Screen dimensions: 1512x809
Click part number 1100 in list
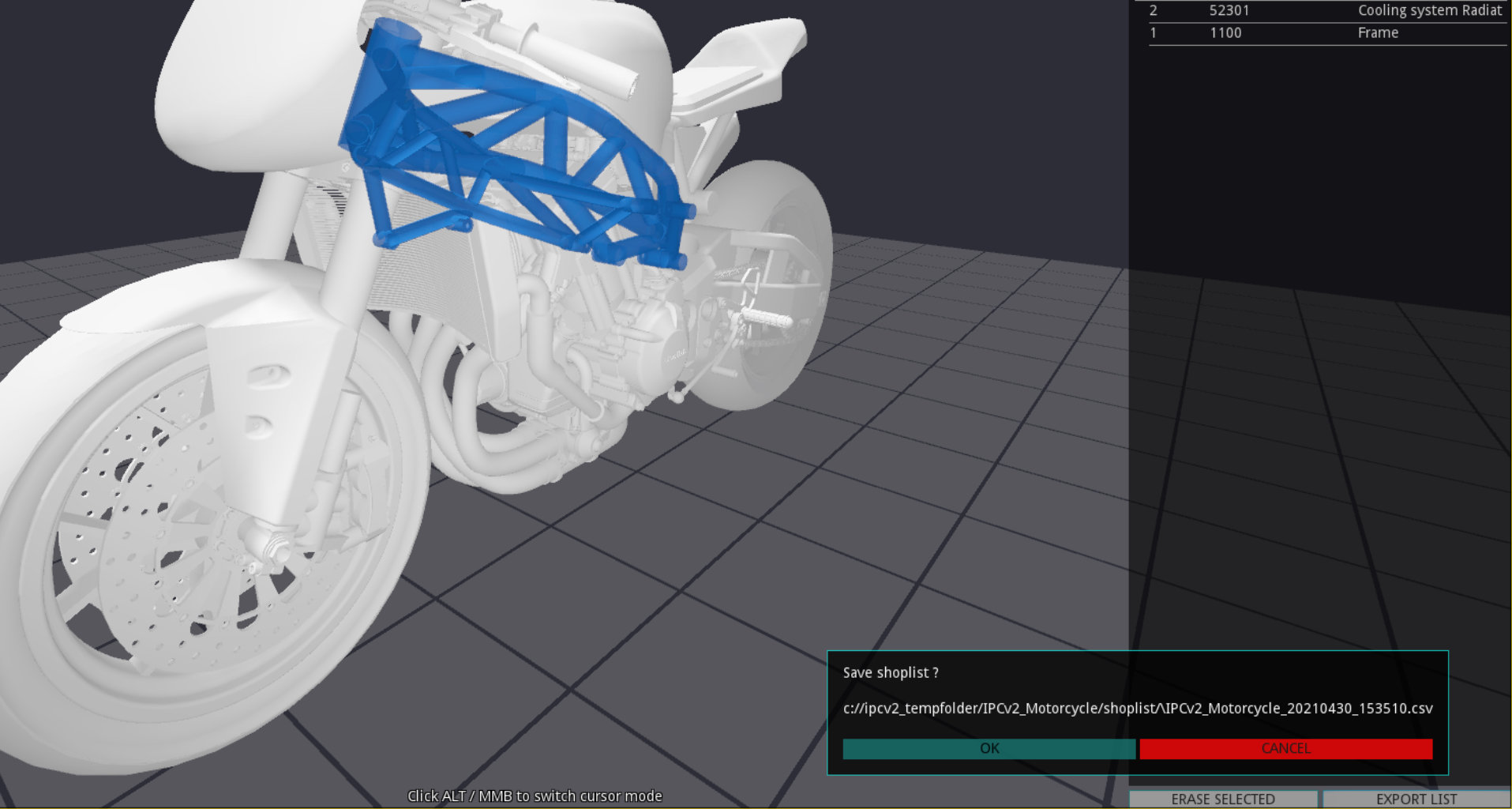[x=1225, y=33]
